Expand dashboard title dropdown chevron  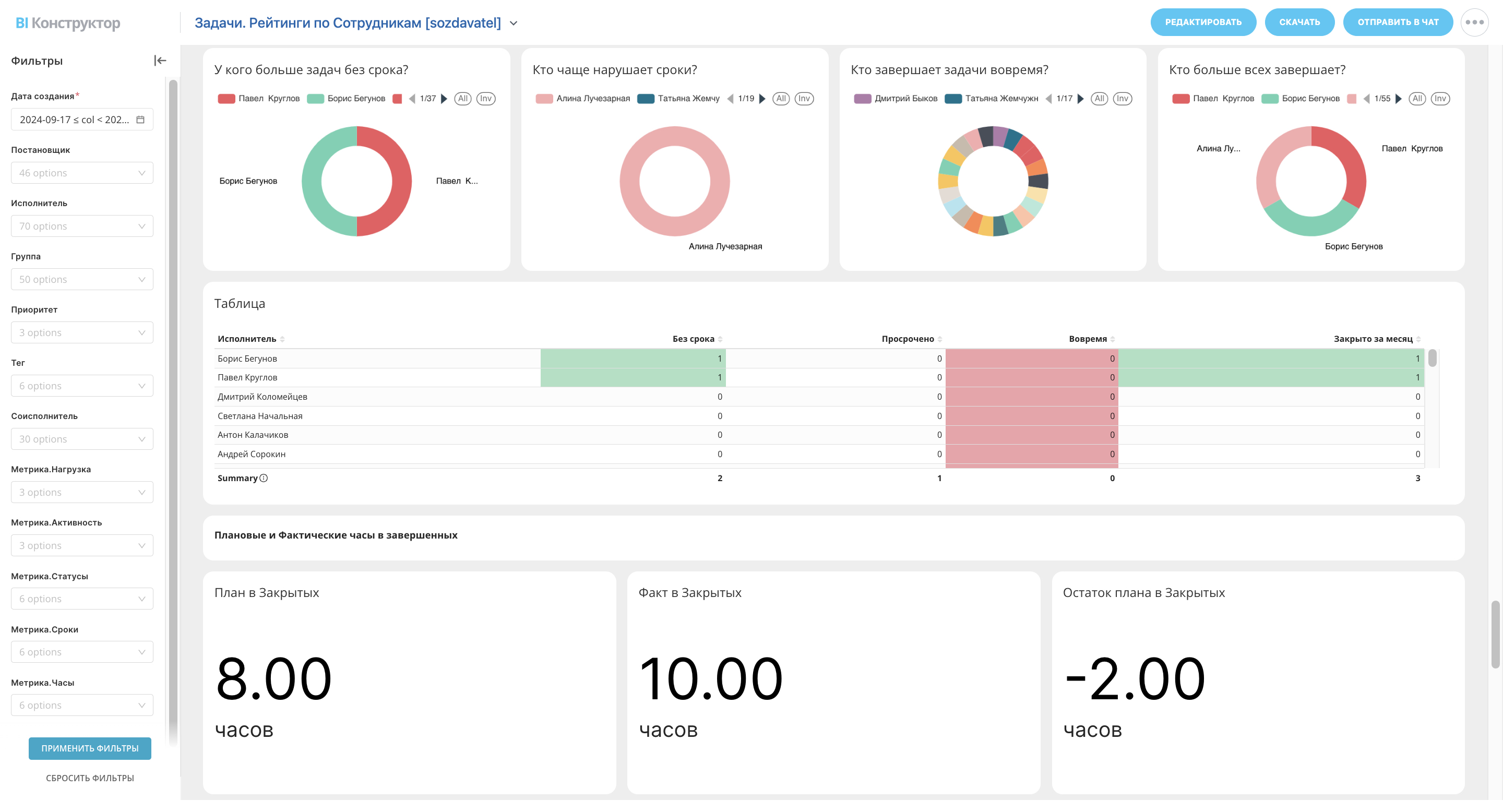[x=514, y=23]
